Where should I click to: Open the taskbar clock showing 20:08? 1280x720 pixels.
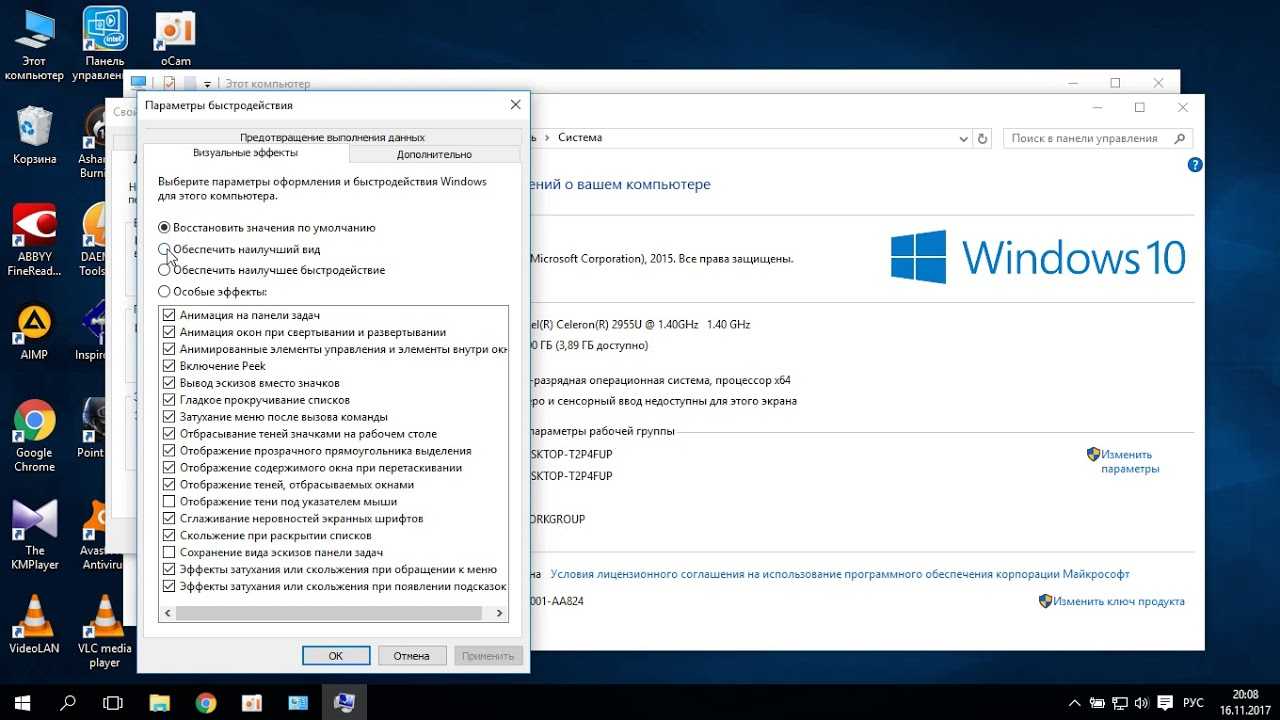[1244, 702]
